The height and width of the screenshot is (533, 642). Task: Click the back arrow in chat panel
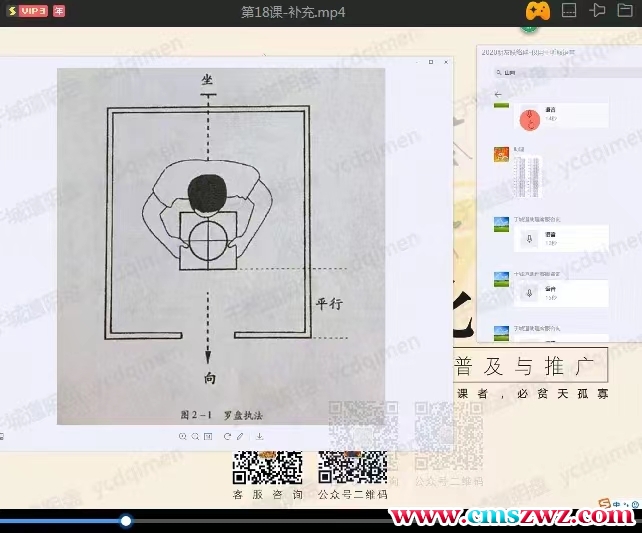pos(498,94)
